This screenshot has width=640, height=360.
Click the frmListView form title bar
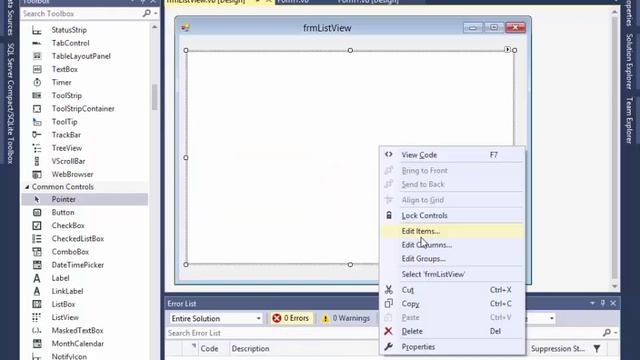coord(327,28)
